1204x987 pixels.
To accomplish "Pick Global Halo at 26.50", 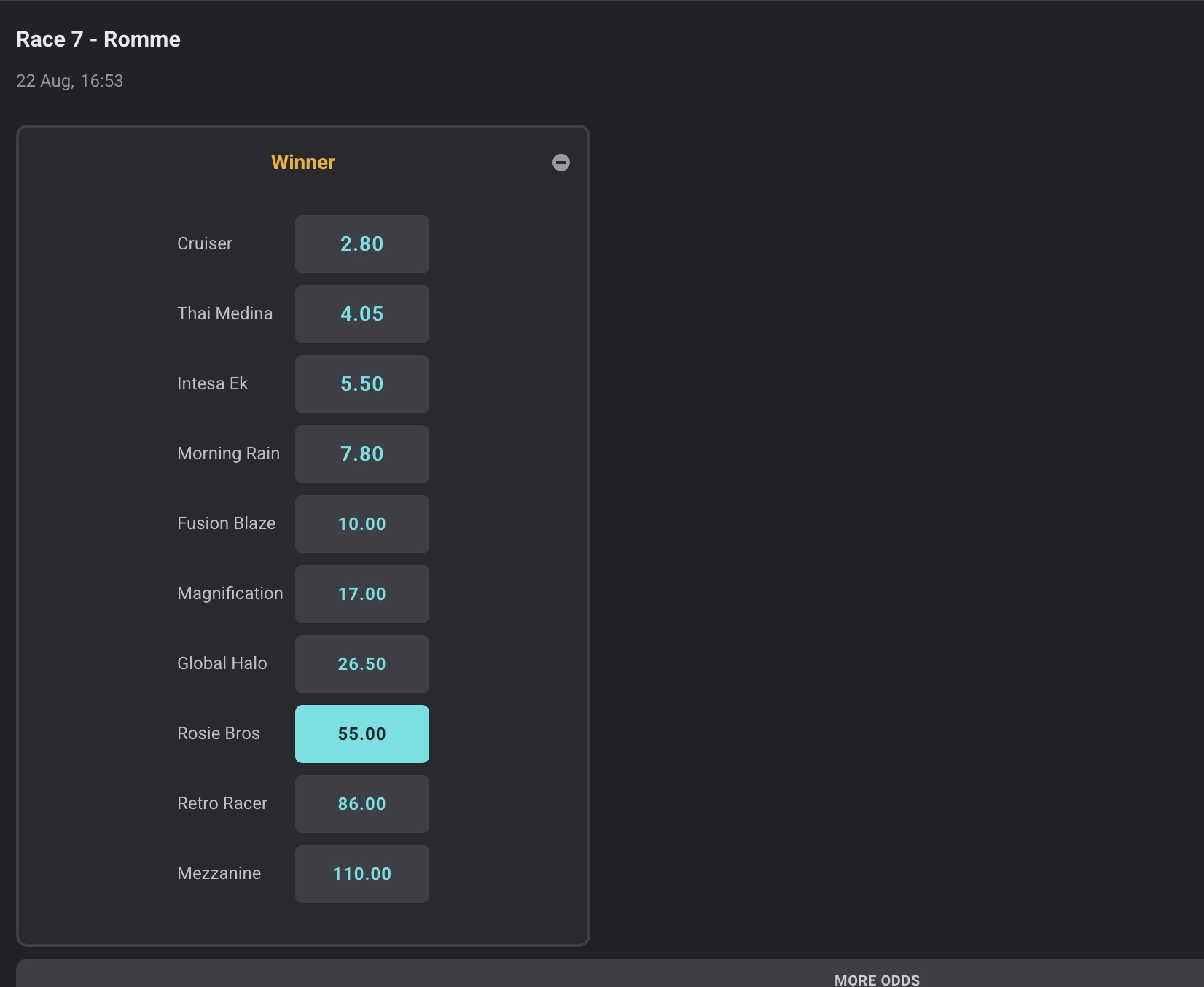I will pyautogui.click(x=362, y=664).
